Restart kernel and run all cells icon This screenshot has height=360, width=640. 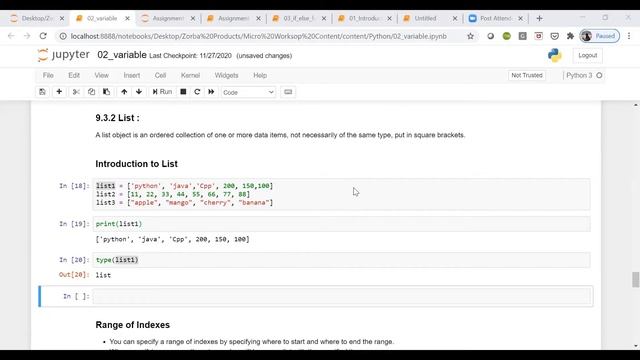tap(211, 92)
